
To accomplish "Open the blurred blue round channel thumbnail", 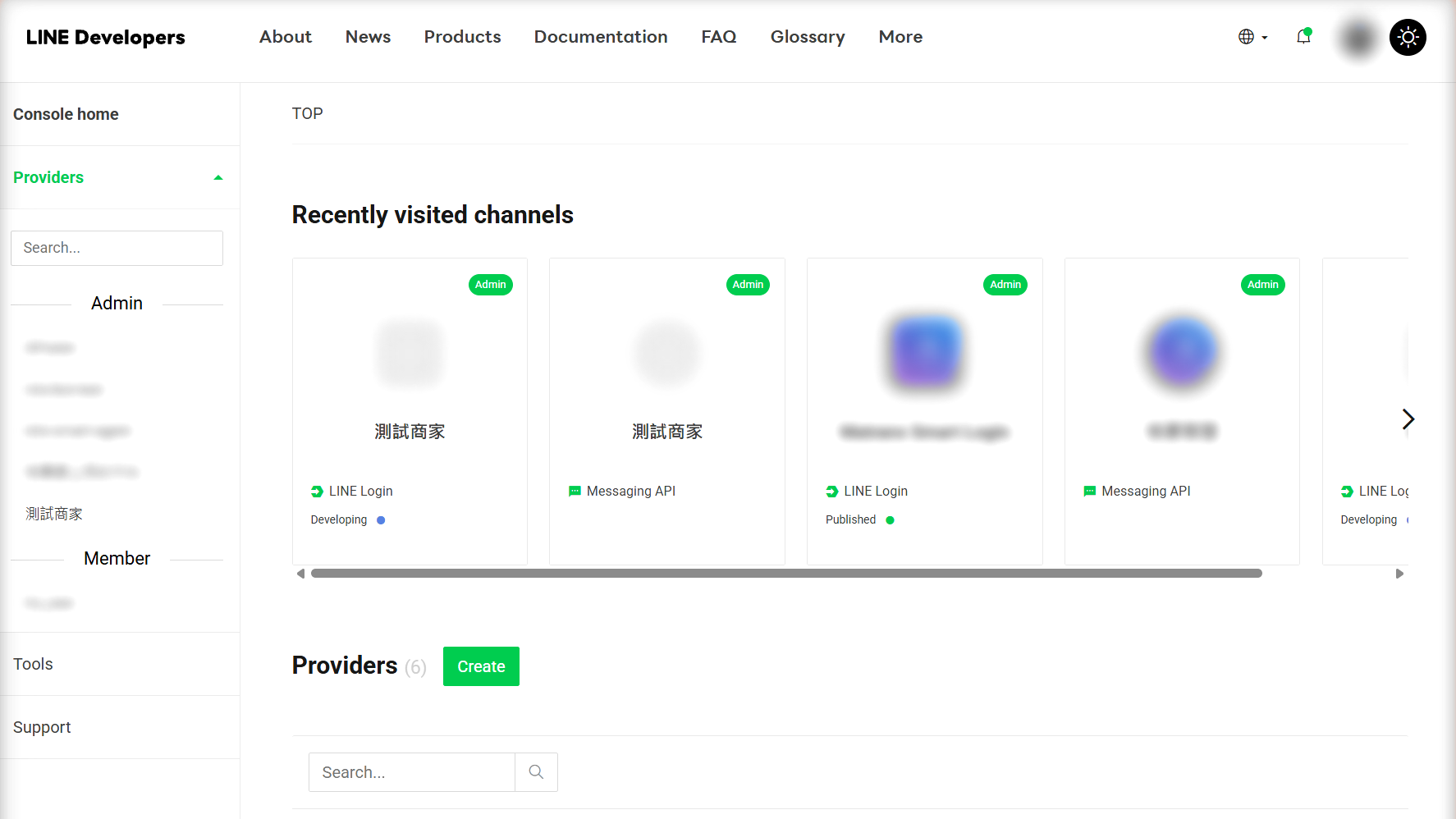I will pos(1182,353).
